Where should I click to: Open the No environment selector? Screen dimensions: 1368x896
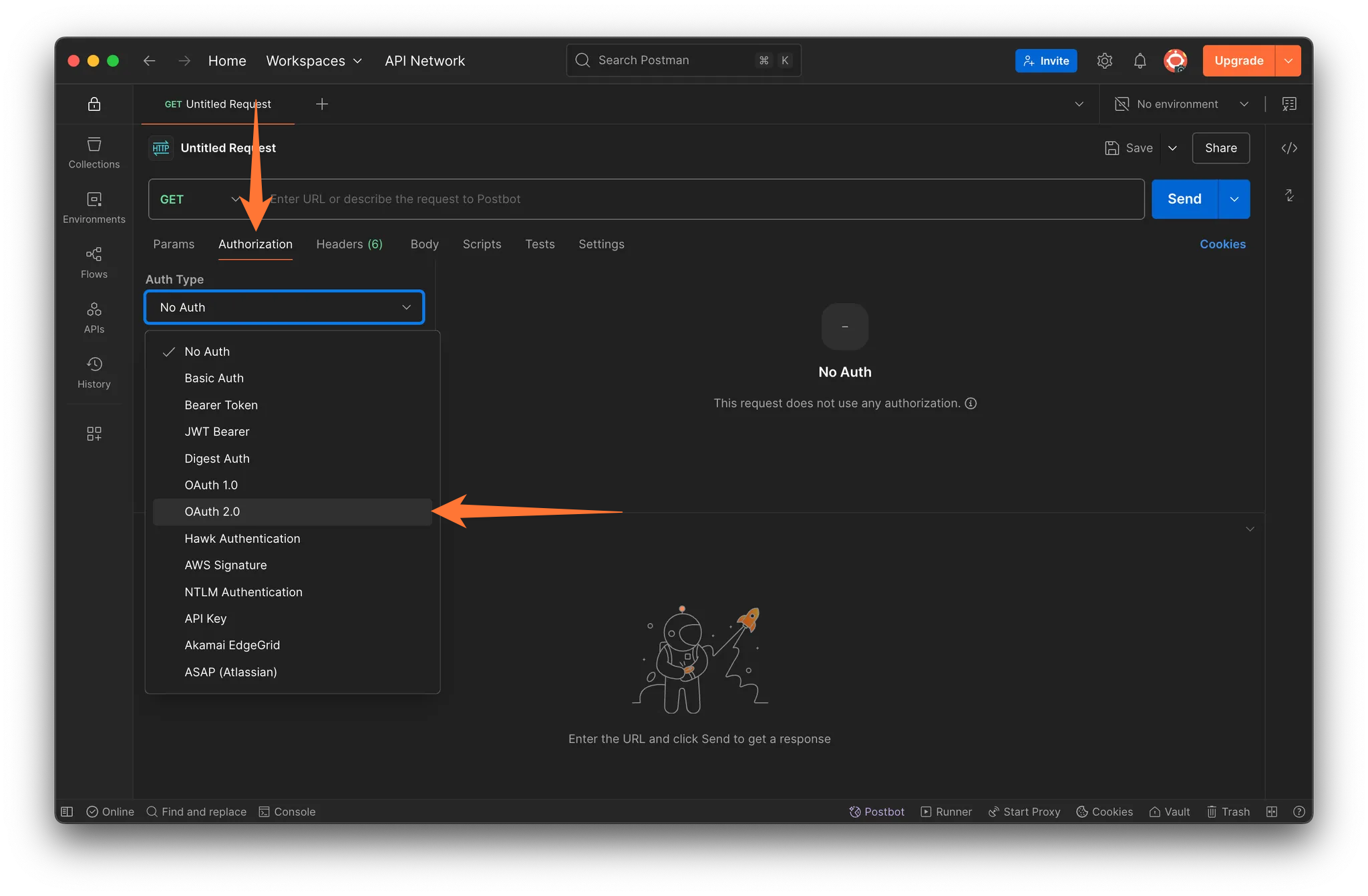point(1182,104)
